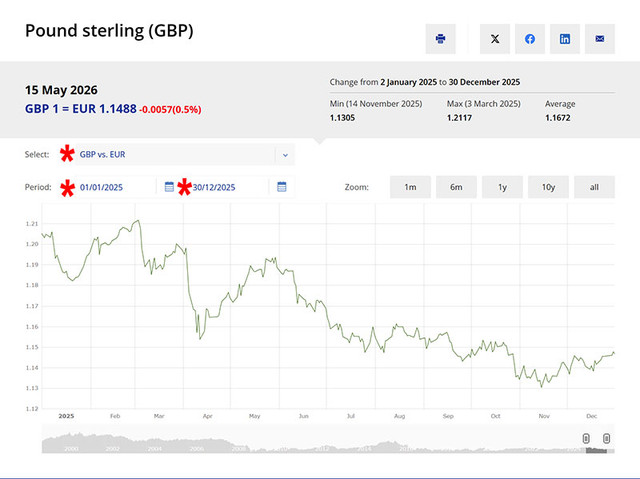The image size is (640, 479).
Task: Open the start date calendar picker
Action: tap(169, 187)
